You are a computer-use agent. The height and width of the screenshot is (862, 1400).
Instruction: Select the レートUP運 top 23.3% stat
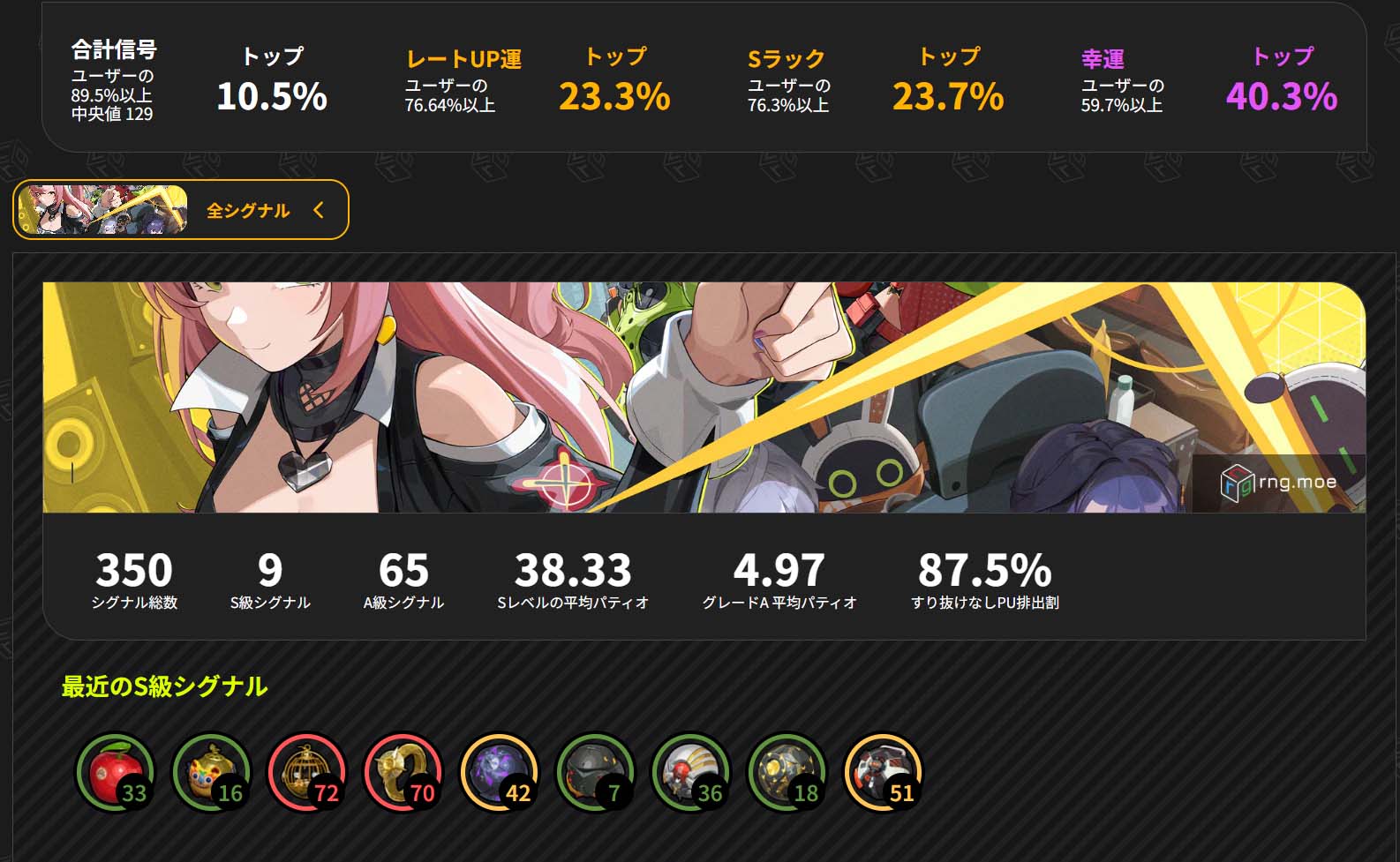tap(614, 81)
